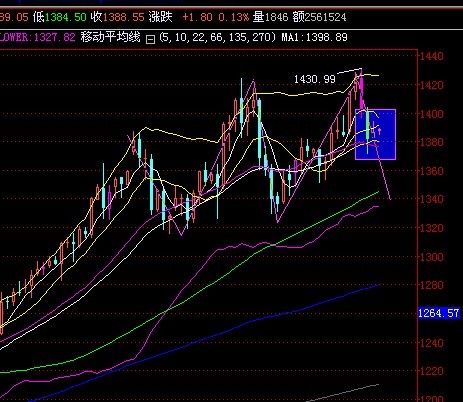Select the low price 低1384.50
The height and width of the screenshot is (402, 463).
[x=60, y=17]
